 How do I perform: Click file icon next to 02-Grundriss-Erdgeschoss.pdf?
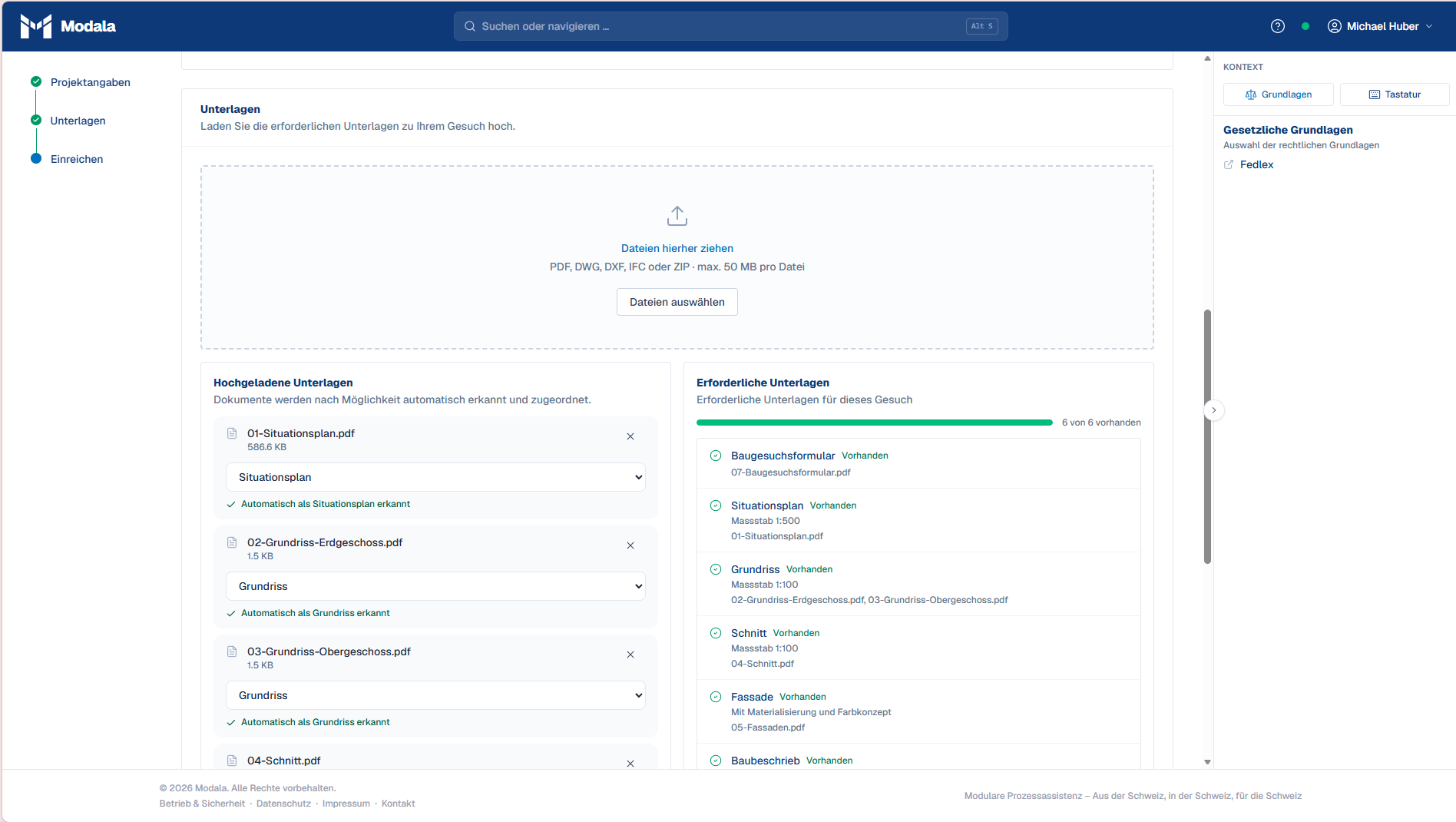tap(232, 542)
